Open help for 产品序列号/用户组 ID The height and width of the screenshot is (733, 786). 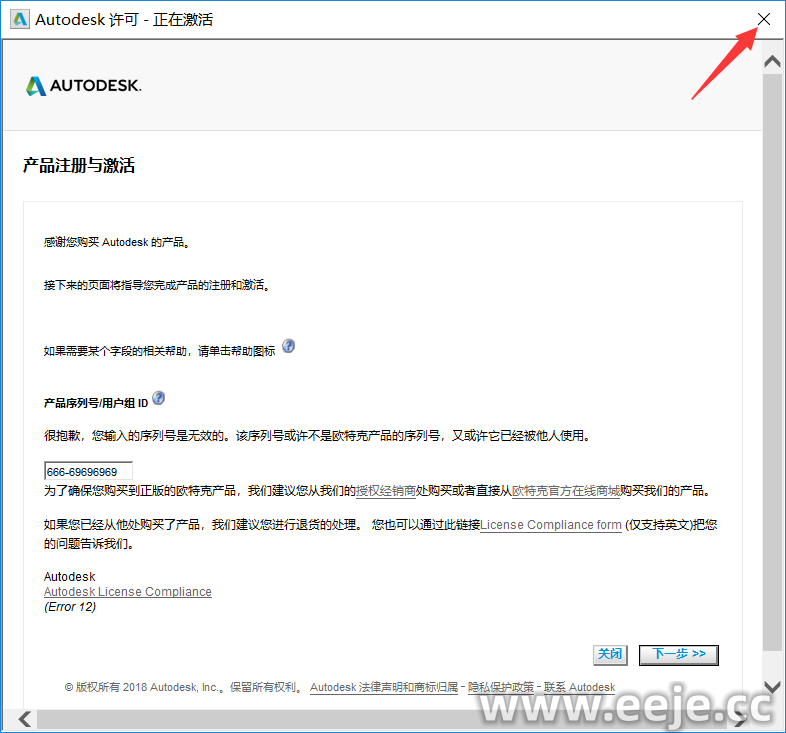pos(158,398)
